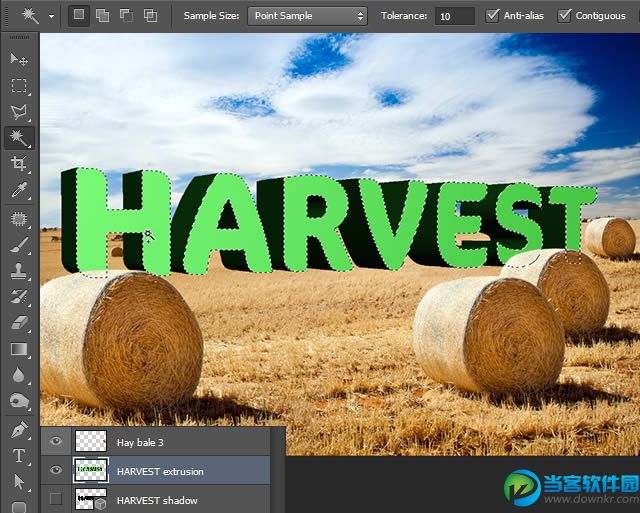
Task: Select the Pen tool
Action: click(19, 430)
